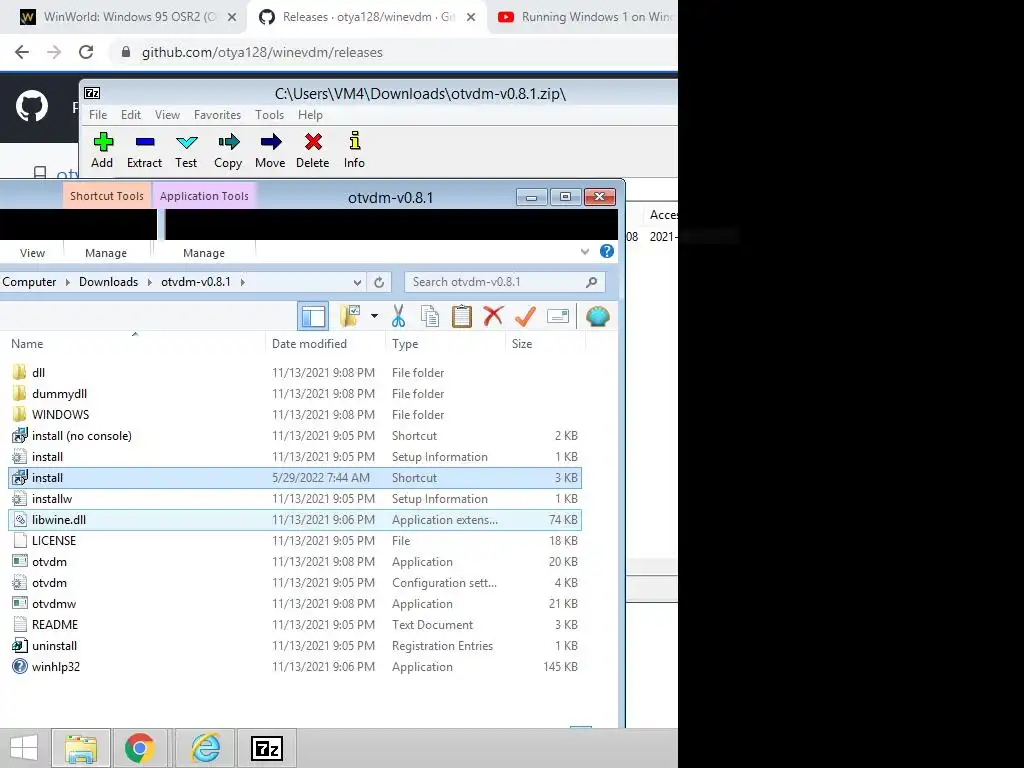This screenshot has height=768, width=1024.
Task: Open Windows Start button
Action: point(24,748)
